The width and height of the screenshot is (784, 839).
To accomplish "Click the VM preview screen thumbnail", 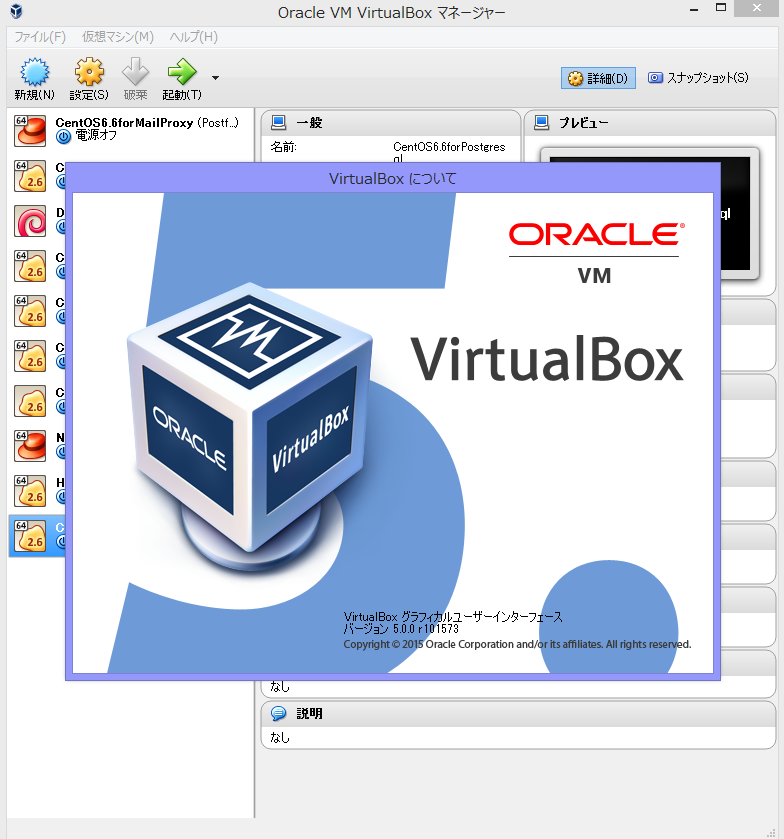I will tap(739, 213).
